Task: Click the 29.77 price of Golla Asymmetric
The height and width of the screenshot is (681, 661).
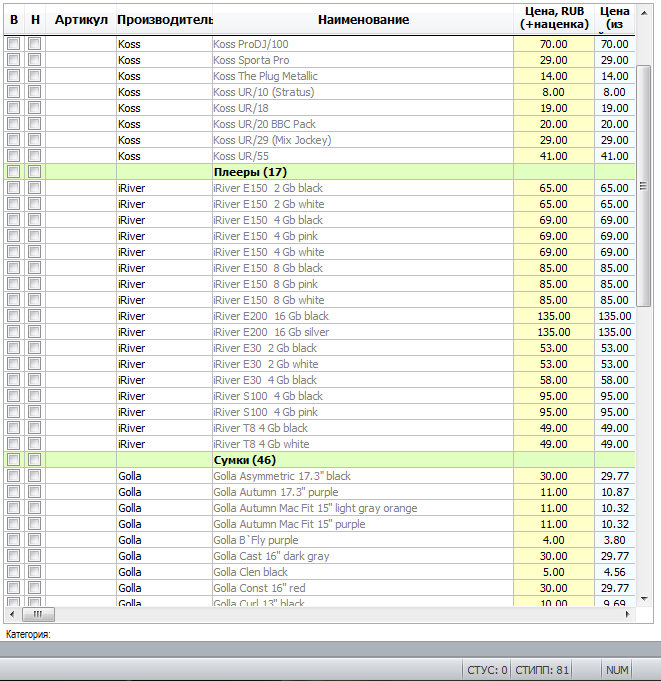Action: pyautogui.click(x=615, y=476)
